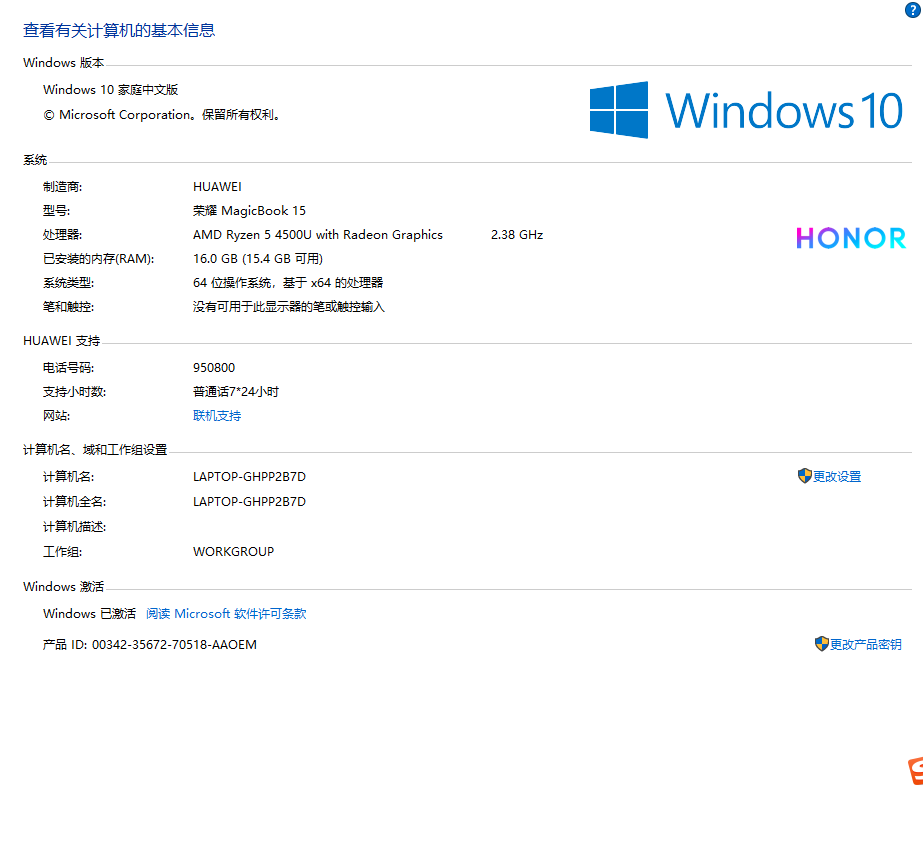Click the 已安装的内存(RAM) label
Image resolution: width=923 pixels, height=847 pixels.
pyautogui.click(x=98, y=259)
